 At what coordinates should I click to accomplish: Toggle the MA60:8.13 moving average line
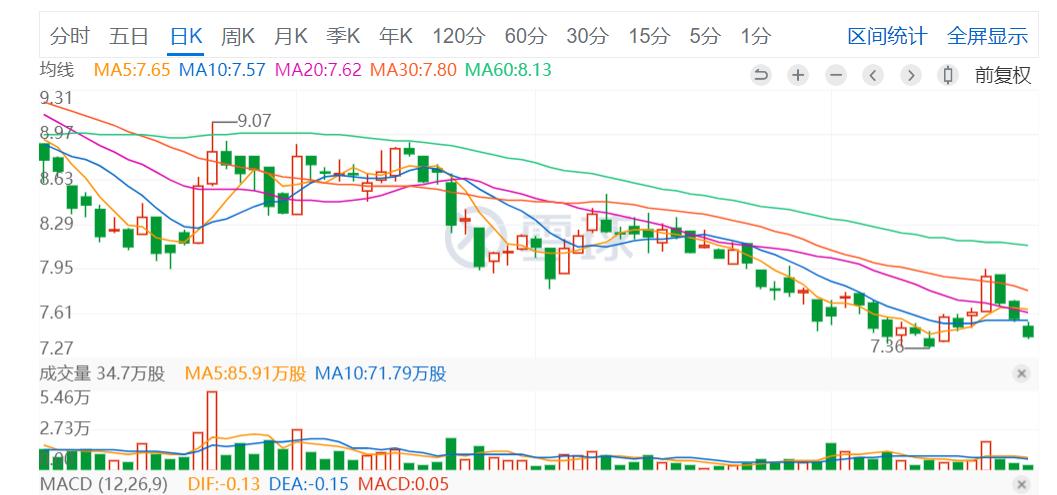tap(509, 69)
